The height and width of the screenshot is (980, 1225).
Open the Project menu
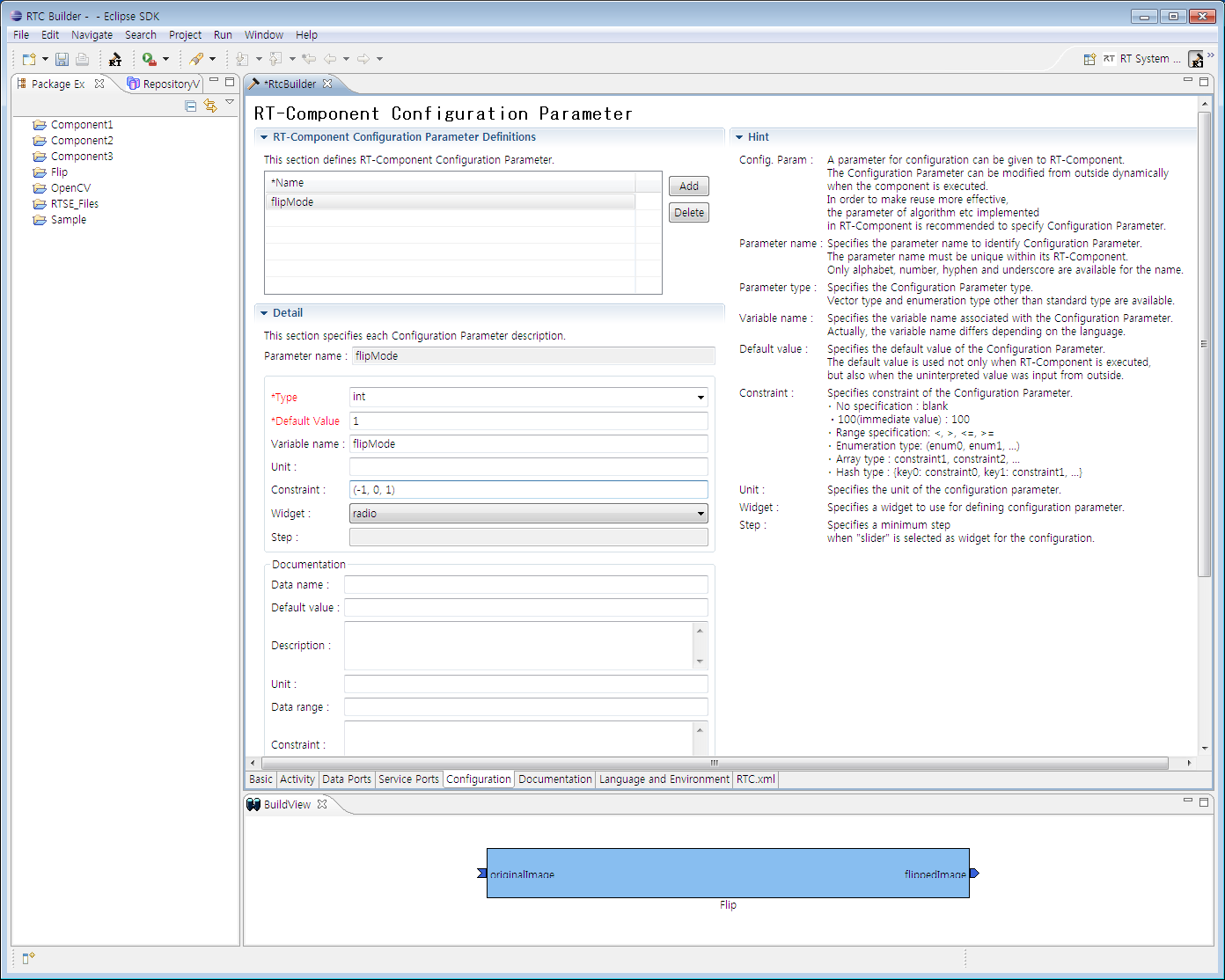(185, 35)
